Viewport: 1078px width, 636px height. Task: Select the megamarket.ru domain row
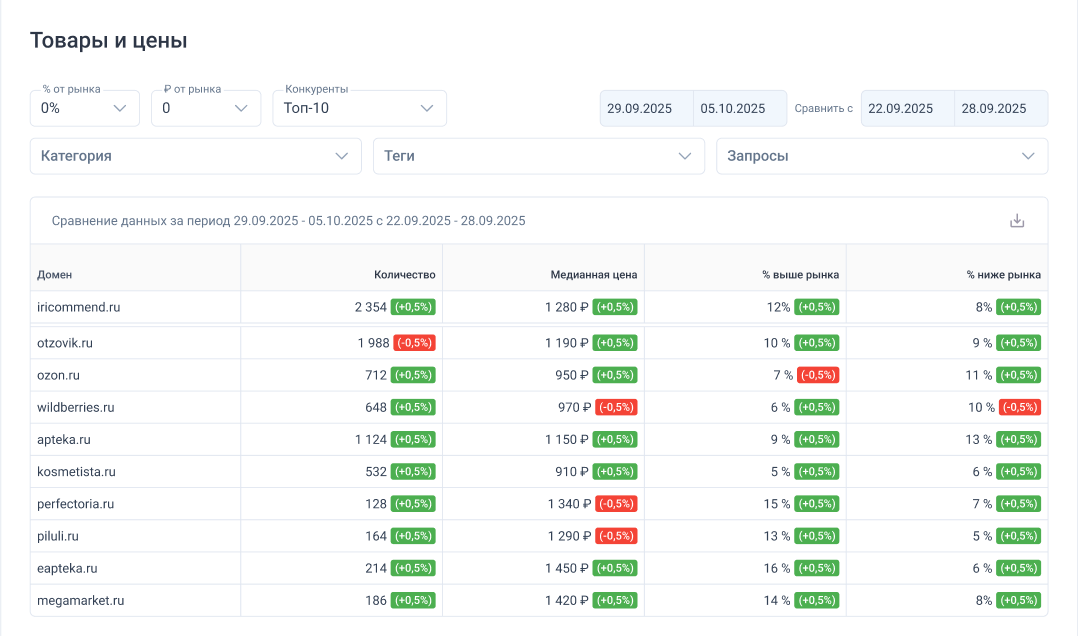[x=80, y=601]
